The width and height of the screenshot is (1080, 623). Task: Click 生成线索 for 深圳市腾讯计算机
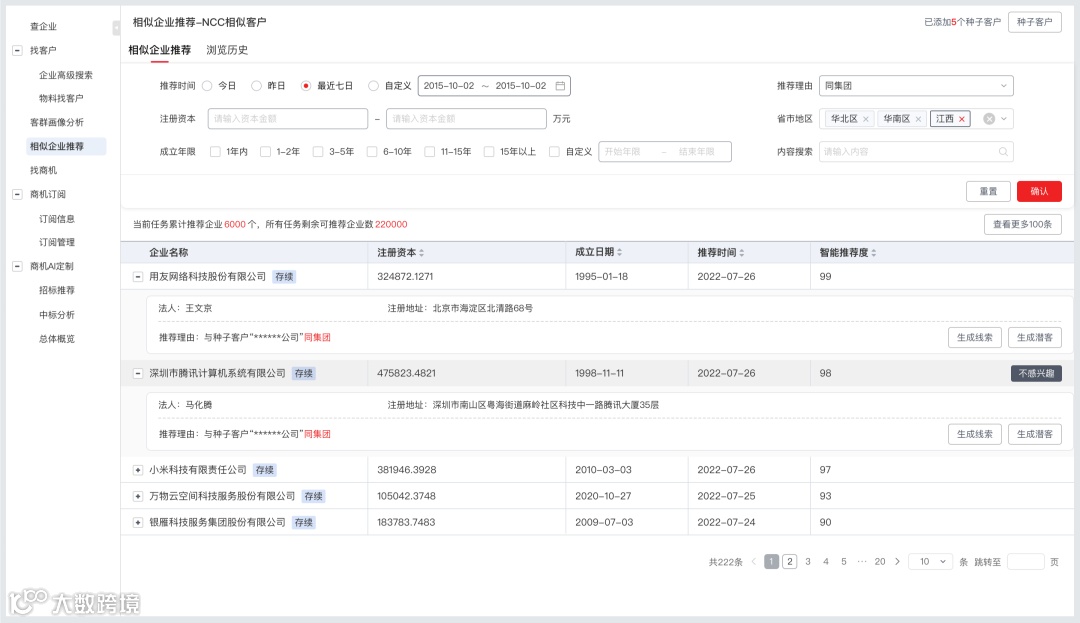[975, 434]
